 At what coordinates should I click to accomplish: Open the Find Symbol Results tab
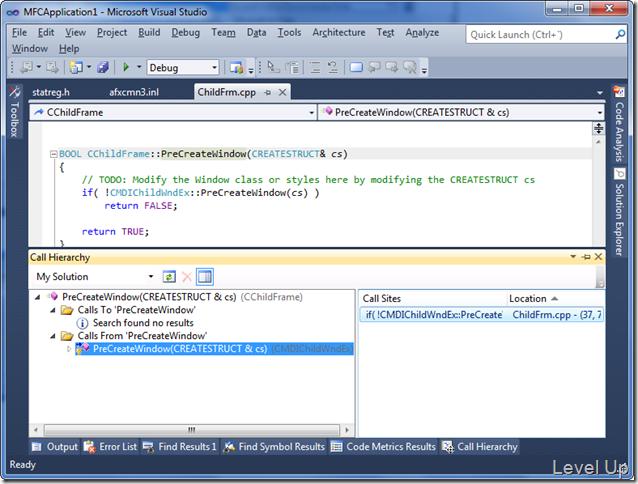pyautogui.click(x=274, y=447)
